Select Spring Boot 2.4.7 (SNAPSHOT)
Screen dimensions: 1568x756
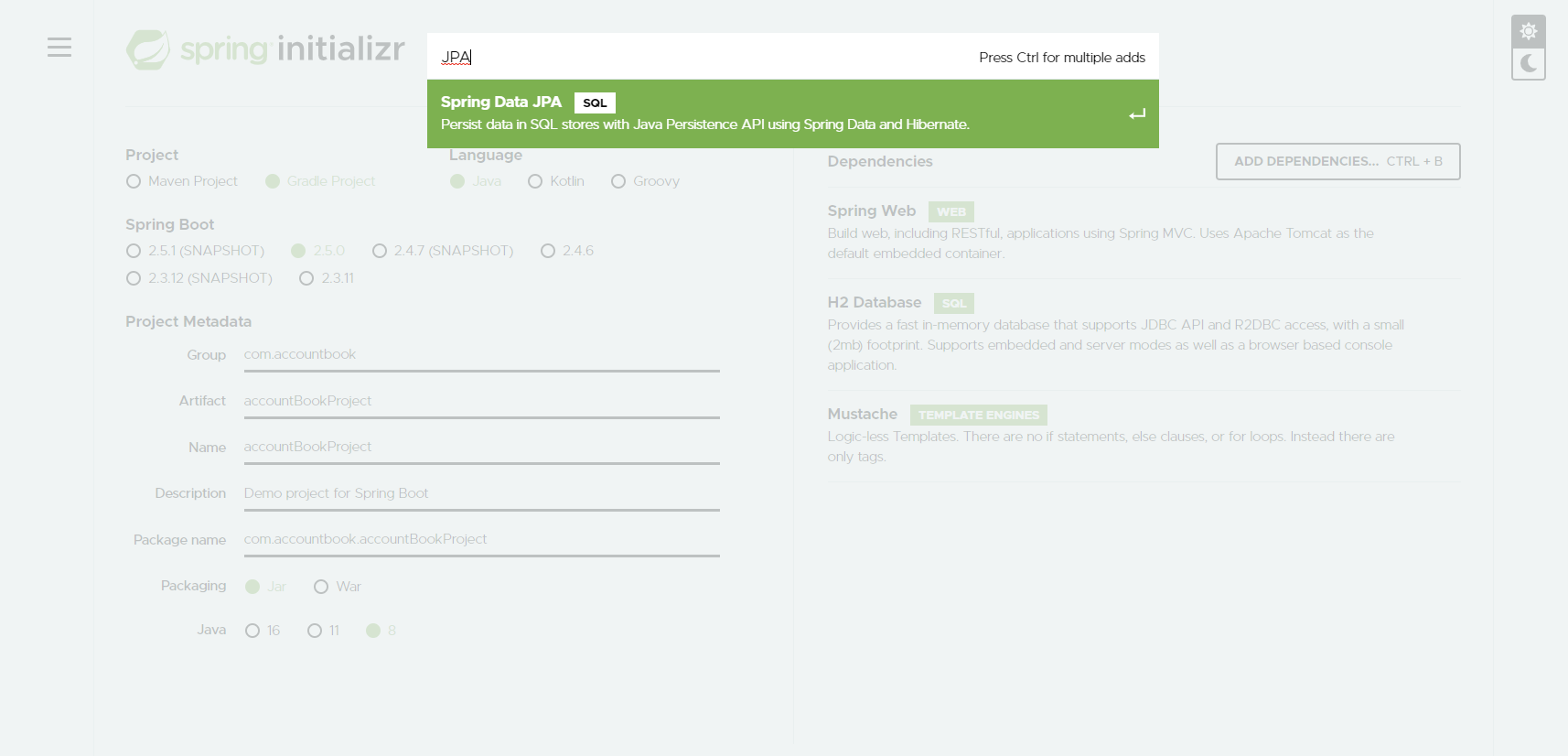click(x=443, y=251)
